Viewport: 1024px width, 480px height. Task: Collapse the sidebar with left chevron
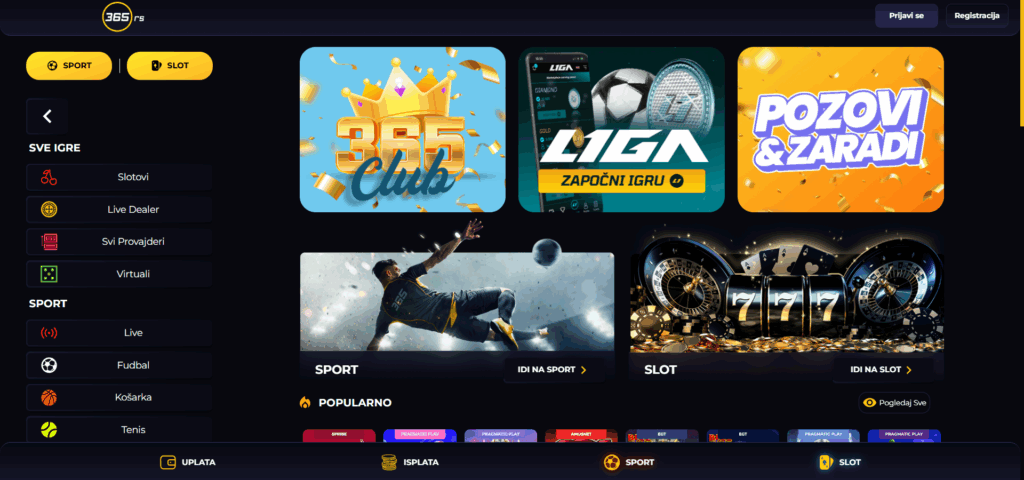click(x=47, y=116)
